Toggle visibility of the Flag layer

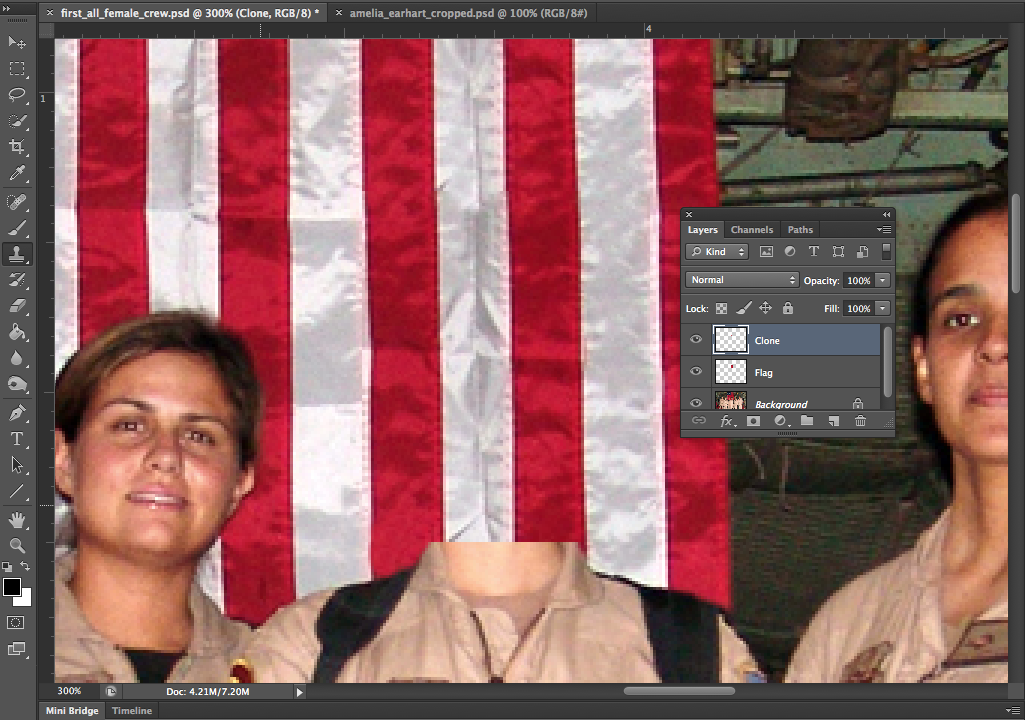[696, 372]
